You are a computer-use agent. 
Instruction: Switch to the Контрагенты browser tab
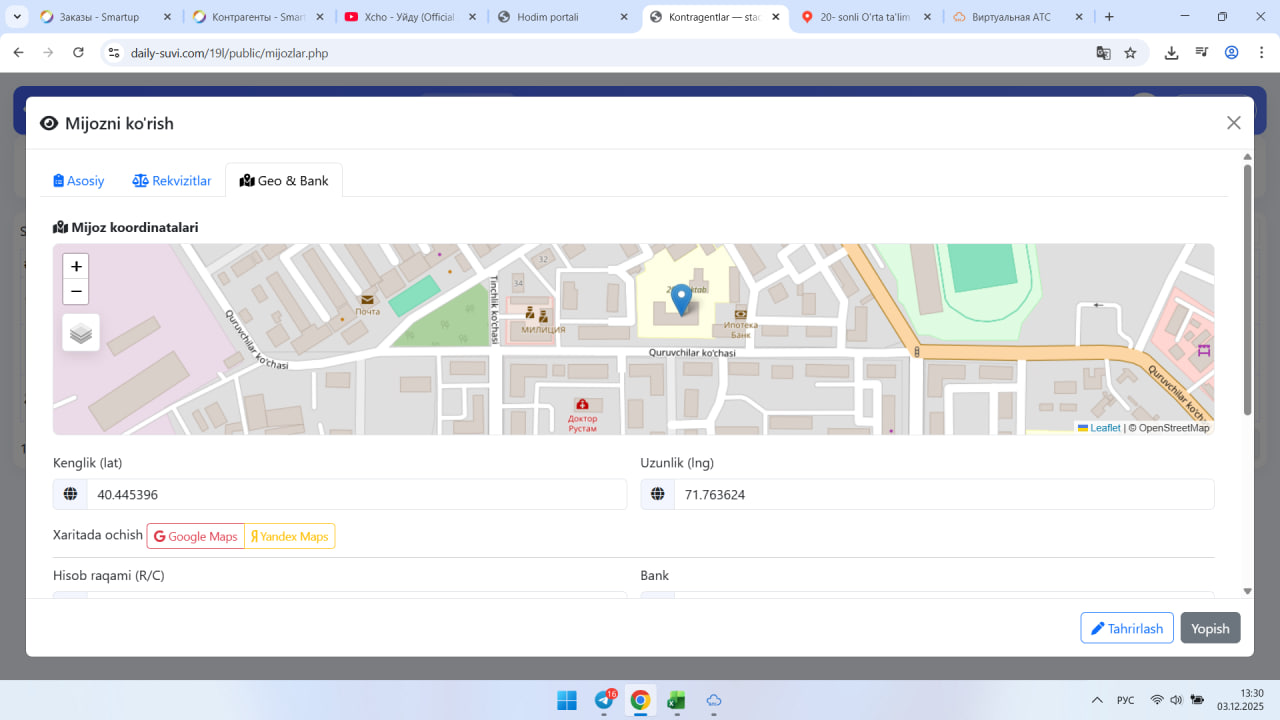pyautogui.click(x=257, y=17)
